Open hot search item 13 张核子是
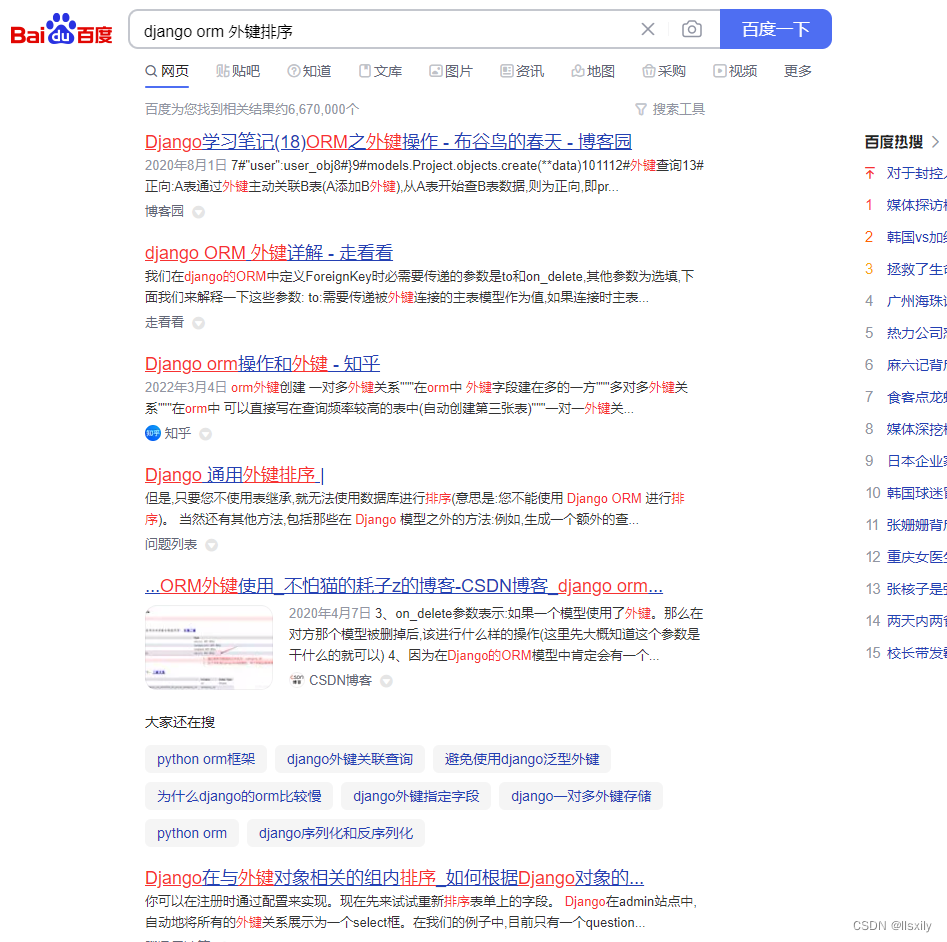 916,589
